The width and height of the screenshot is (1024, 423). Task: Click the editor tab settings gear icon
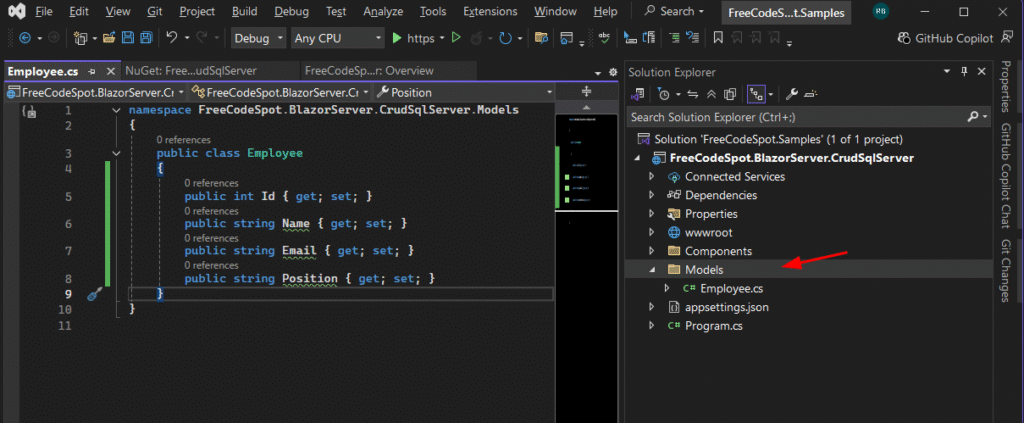(613, 72)
